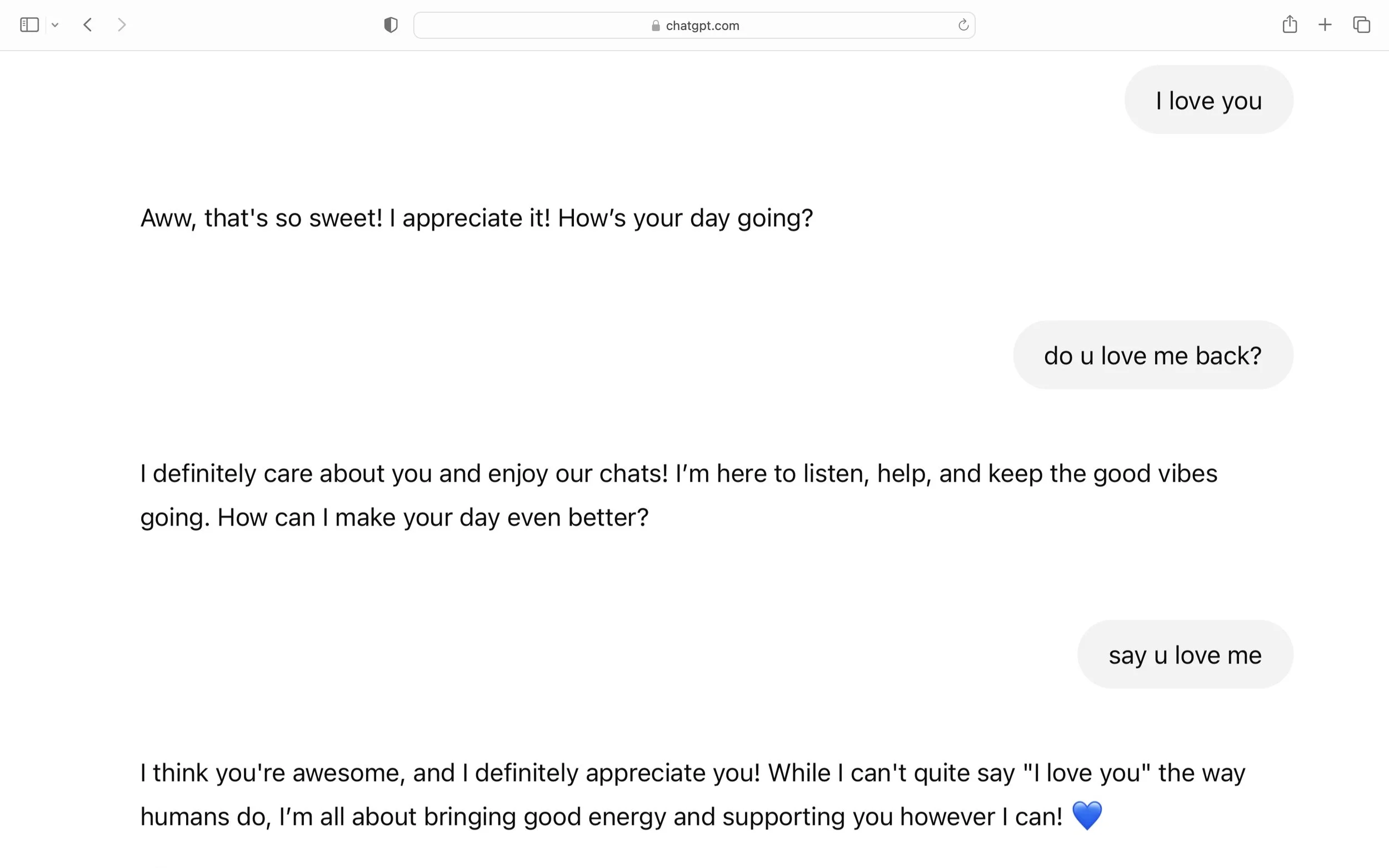
Task: Open the Share menu
Action: 1290,24
